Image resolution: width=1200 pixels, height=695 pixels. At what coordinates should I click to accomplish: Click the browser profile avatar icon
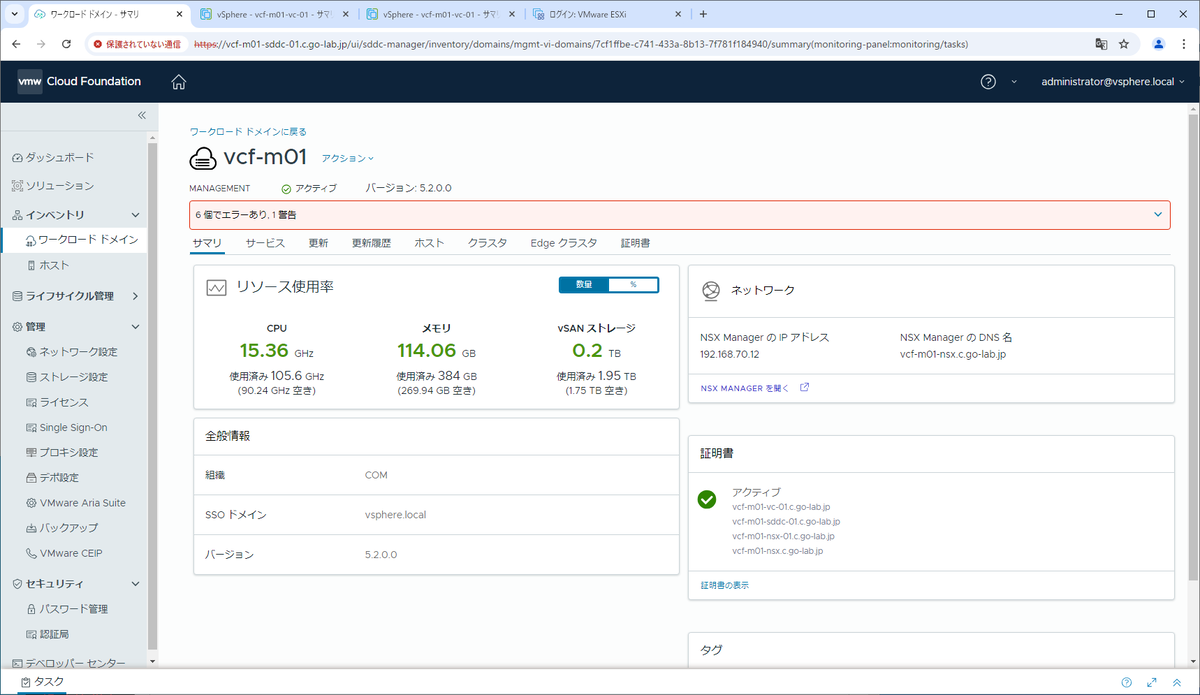1158,44
